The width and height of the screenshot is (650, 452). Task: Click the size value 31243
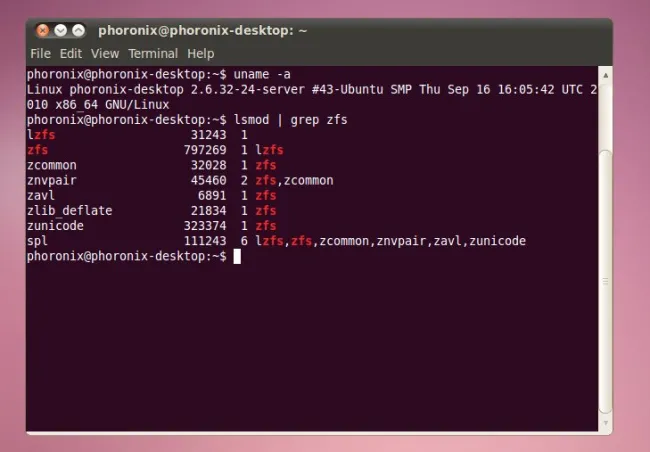pos(209,135)
